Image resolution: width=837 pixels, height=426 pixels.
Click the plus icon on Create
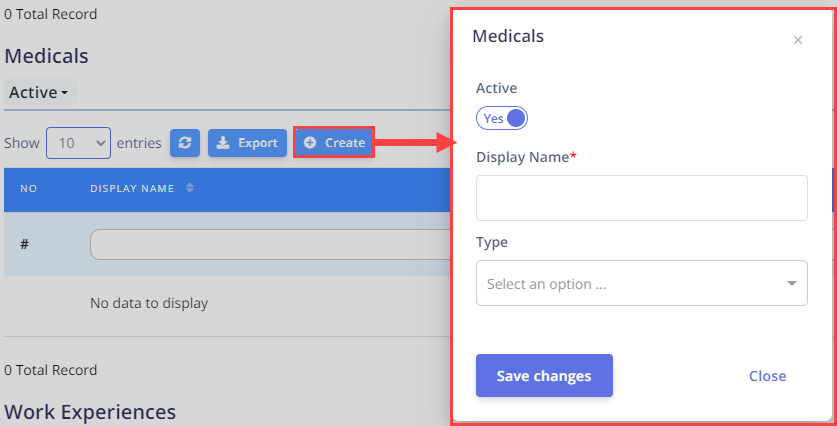(310, 143)
